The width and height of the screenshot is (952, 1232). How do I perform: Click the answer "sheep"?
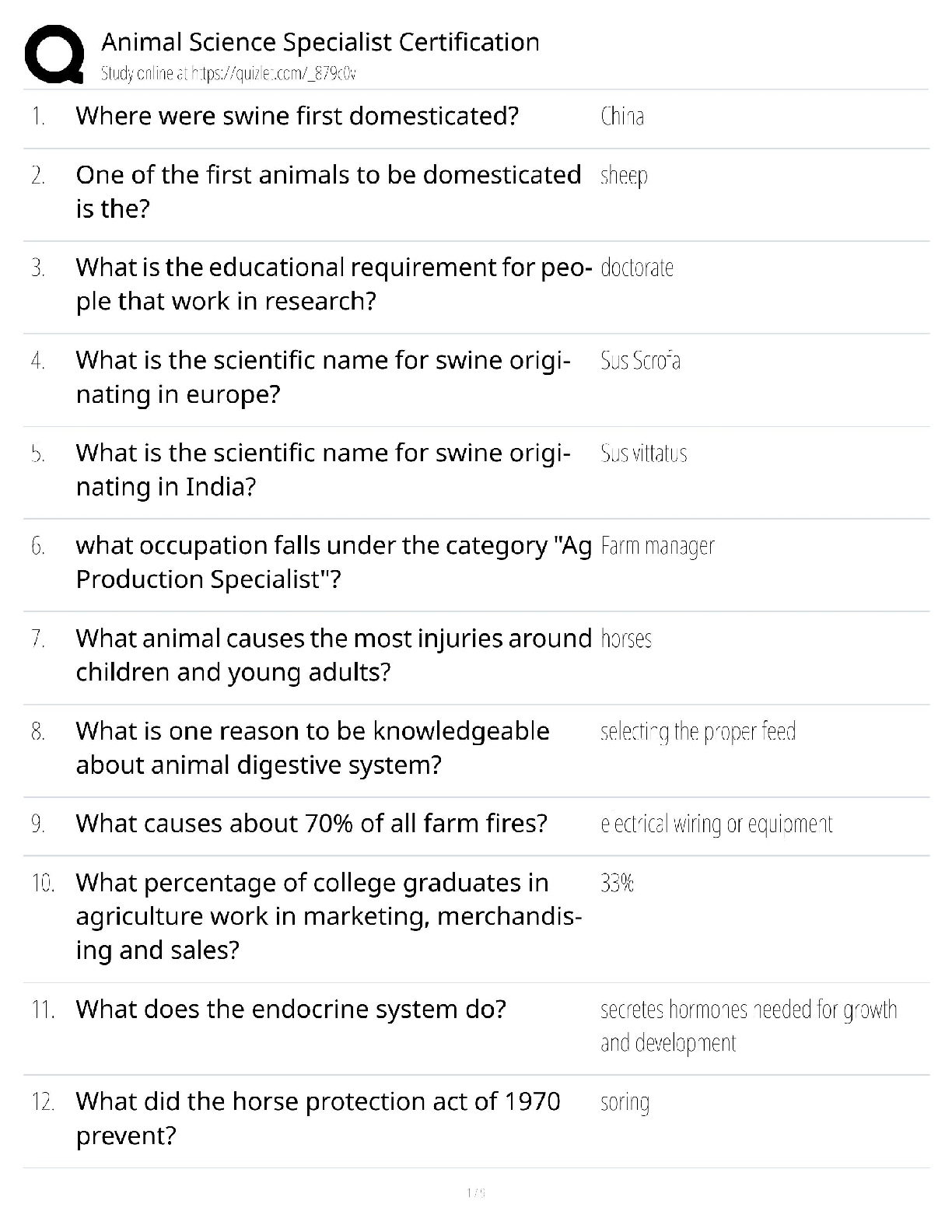[624, 176]
